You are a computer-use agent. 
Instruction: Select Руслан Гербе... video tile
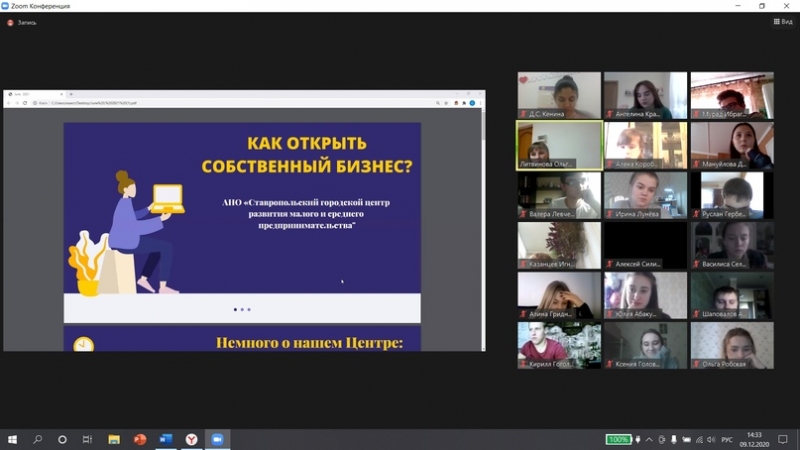(x=732, y=195)
